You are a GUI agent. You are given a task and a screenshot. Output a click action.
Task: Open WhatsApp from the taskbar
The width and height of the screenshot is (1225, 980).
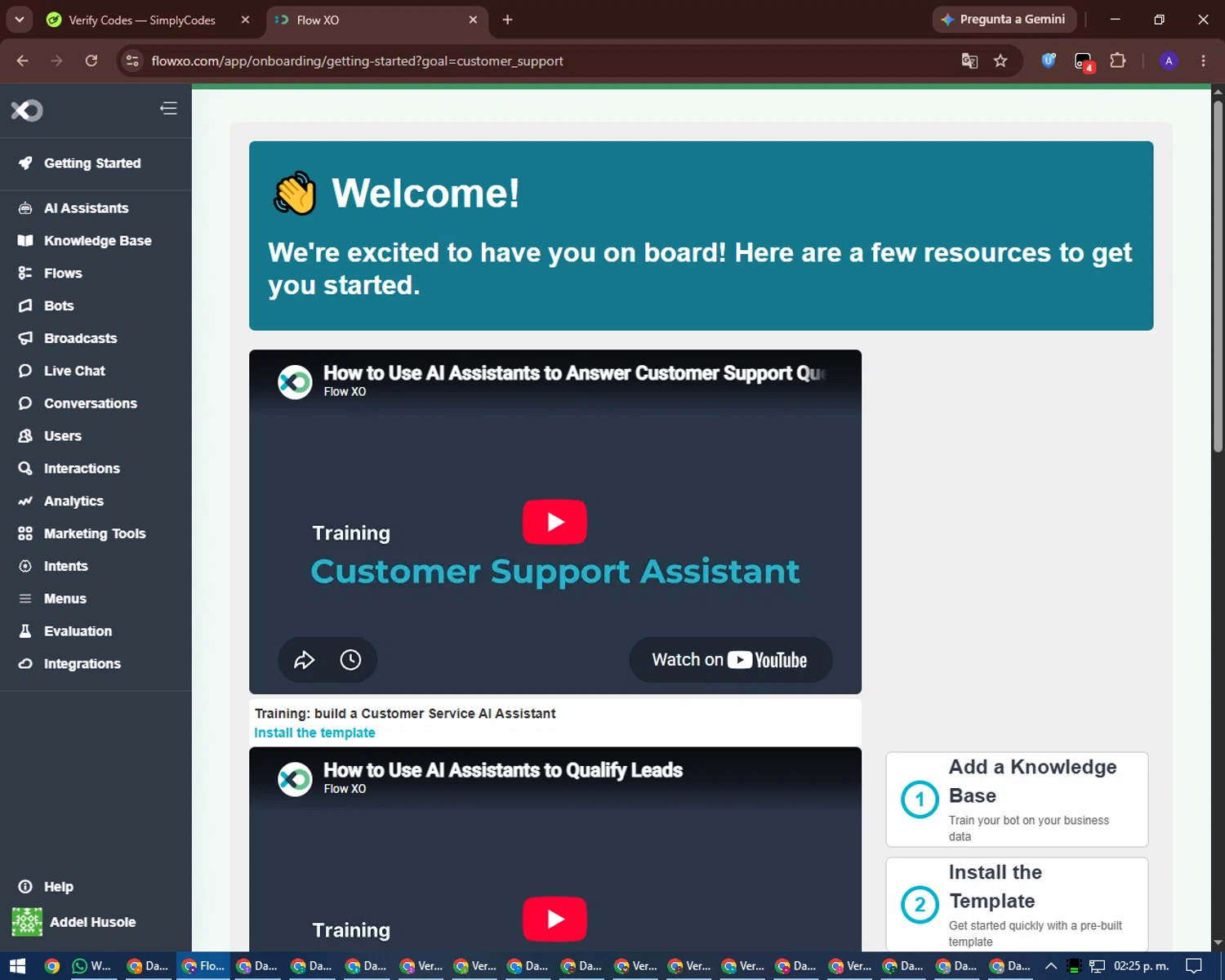[x=91, y=966]
